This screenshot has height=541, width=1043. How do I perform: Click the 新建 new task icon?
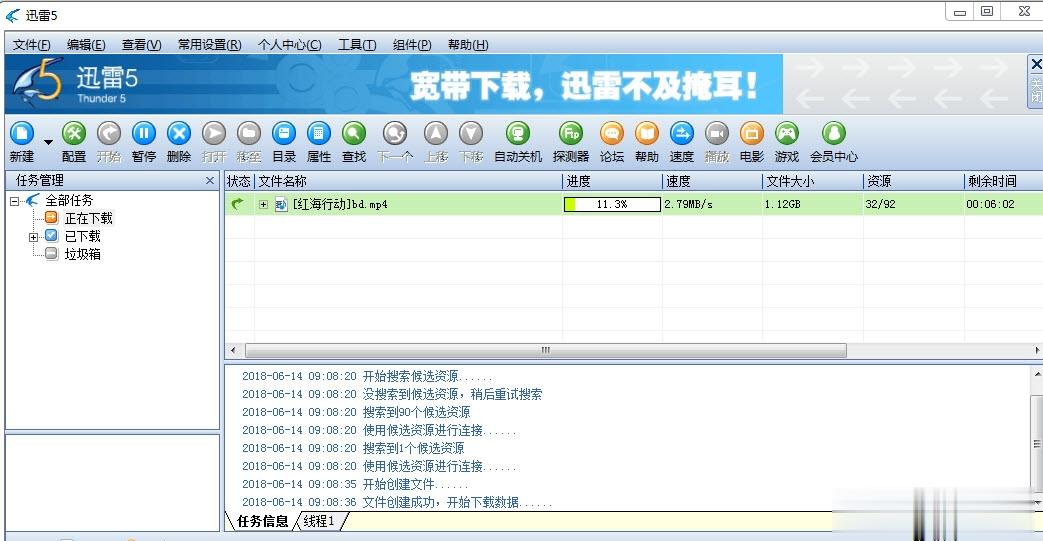pyautogui.click(x=21, y=134)
